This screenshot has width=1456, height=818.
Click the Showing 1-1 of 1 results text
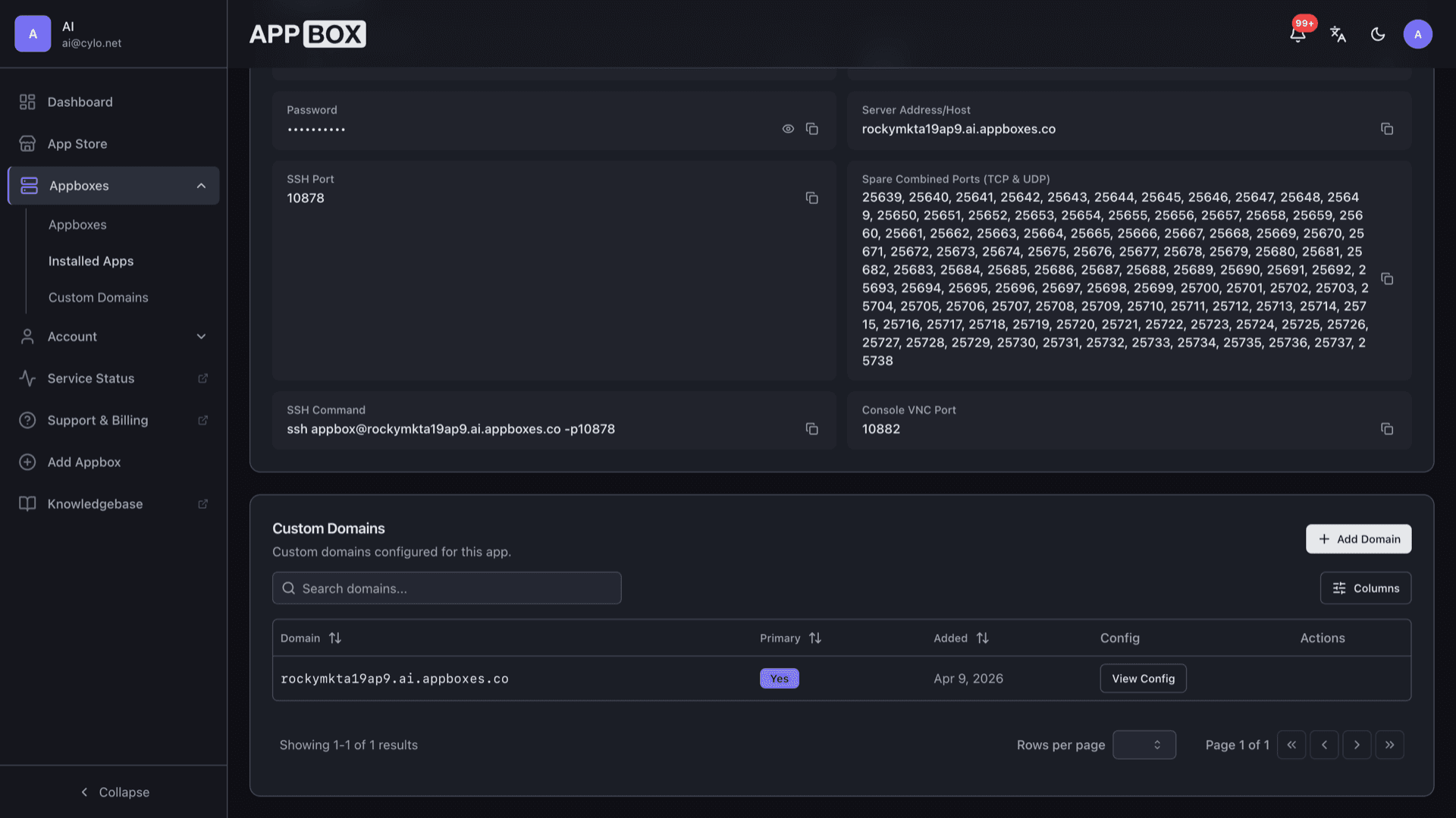(349, 745)
